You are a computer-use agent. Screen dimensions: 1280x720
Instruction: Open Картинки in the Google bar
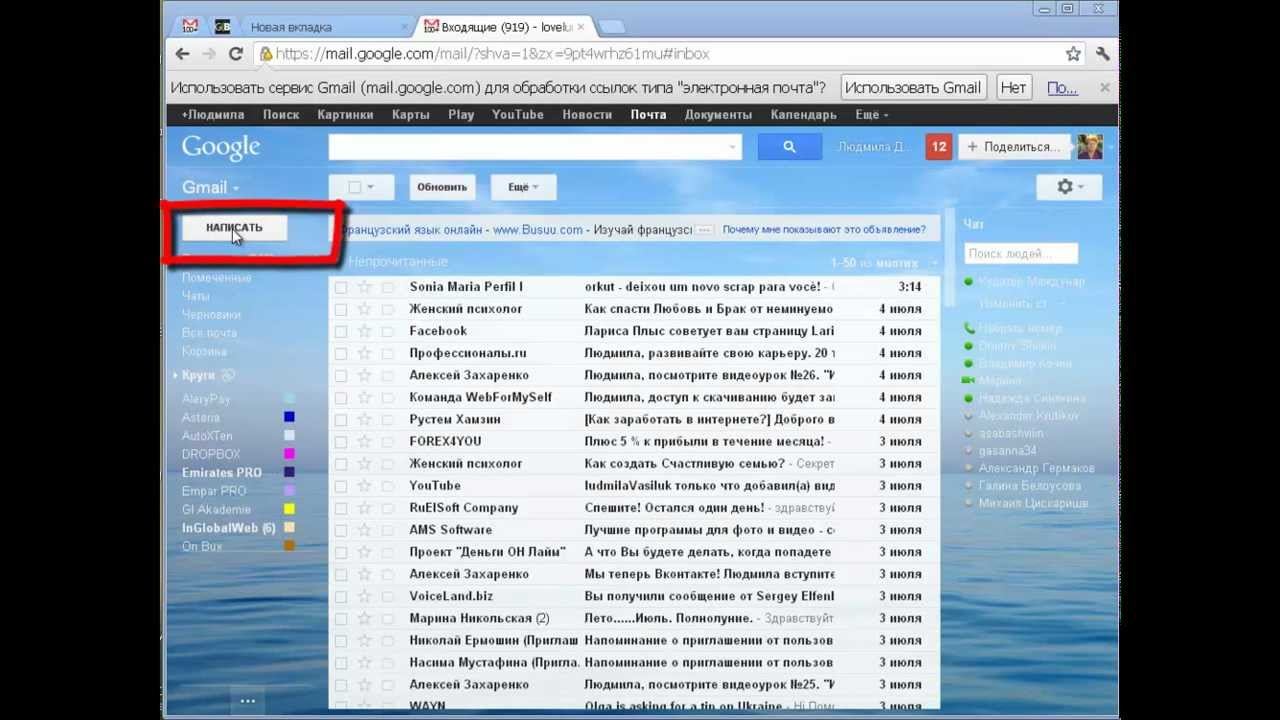click(345, 115)
